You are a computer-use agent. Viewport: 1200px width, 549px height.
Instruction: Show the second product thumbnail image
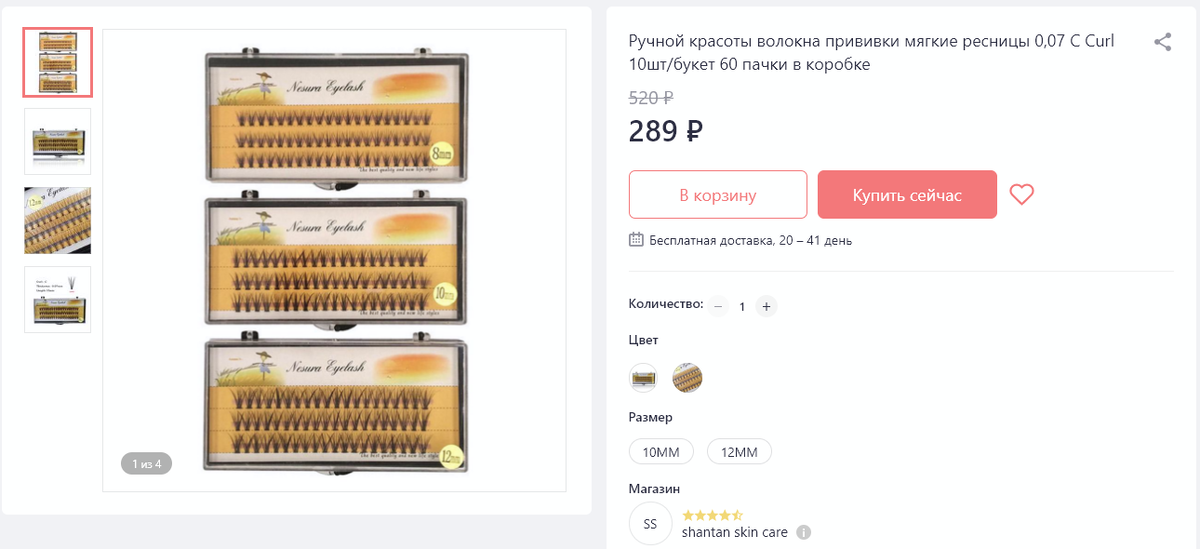(x=58, y=141)
